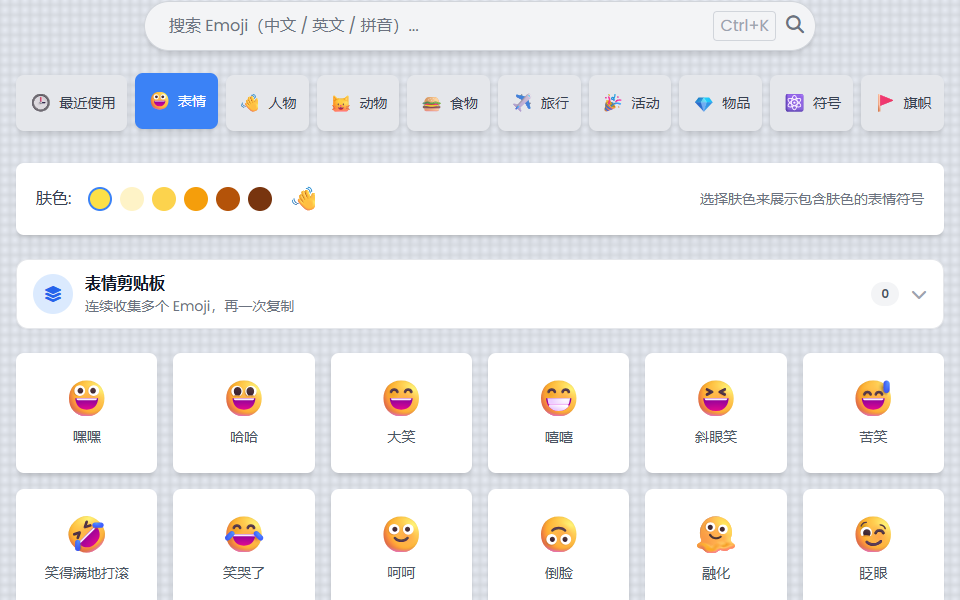Choose the 斜眼笑 squinting laugh emoji
Screen dimensions: 960x600
point(716,413)
